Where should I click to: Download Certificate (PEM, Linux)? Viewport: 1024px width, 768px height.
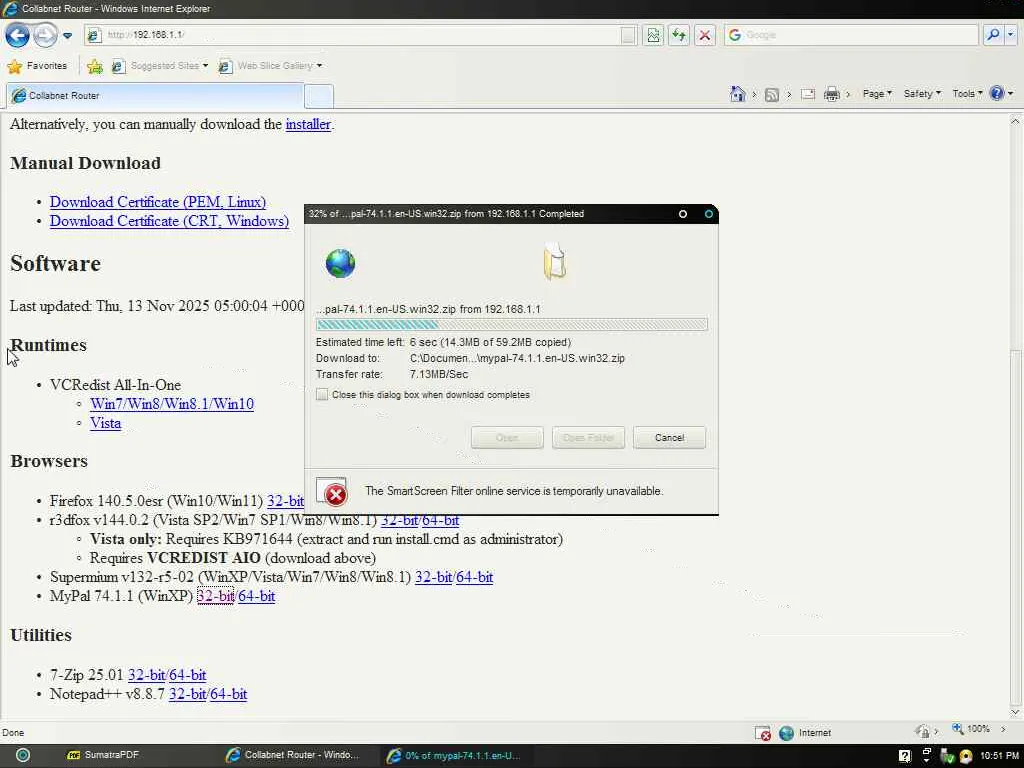(x=158, y=202)
